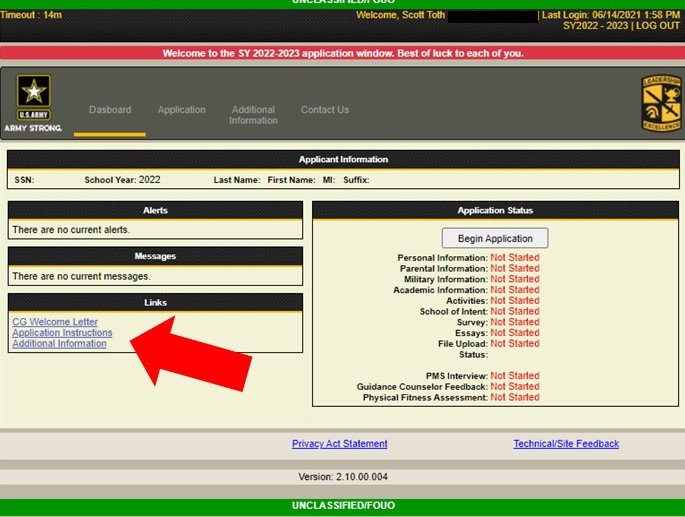Screen dimensions: 685x517
Task: Log out of the application portal
Action: (657, 25)
